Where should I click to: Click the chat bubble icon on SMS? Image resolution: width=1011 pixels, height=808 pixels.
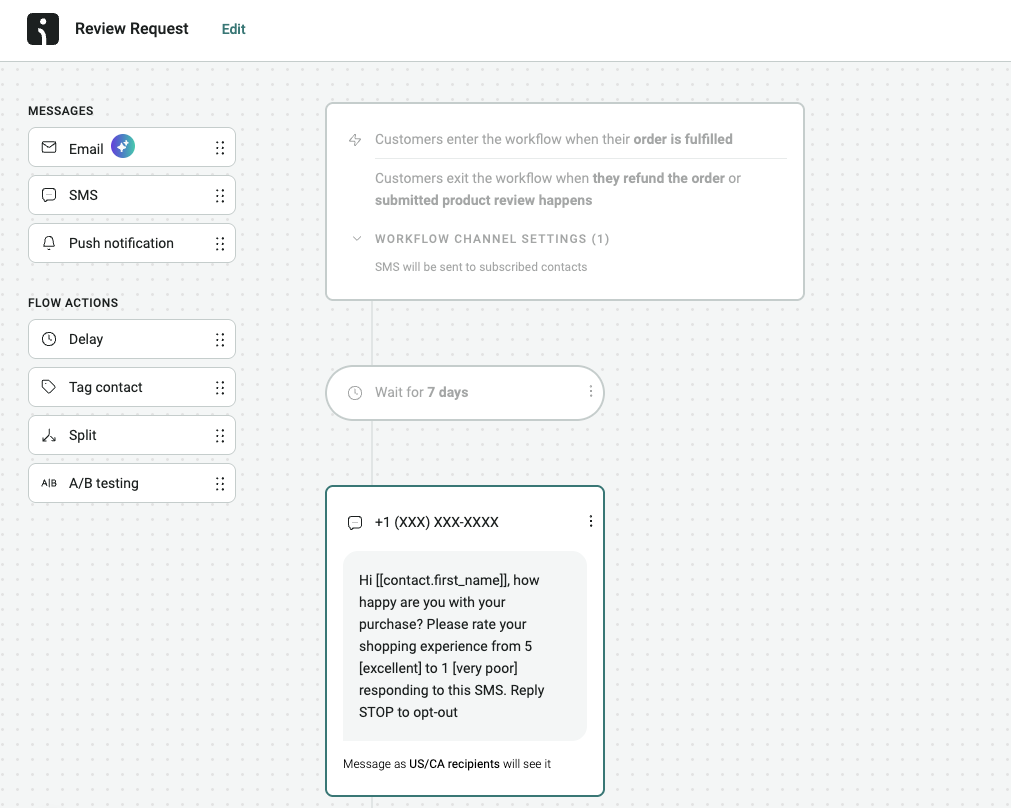49,195
